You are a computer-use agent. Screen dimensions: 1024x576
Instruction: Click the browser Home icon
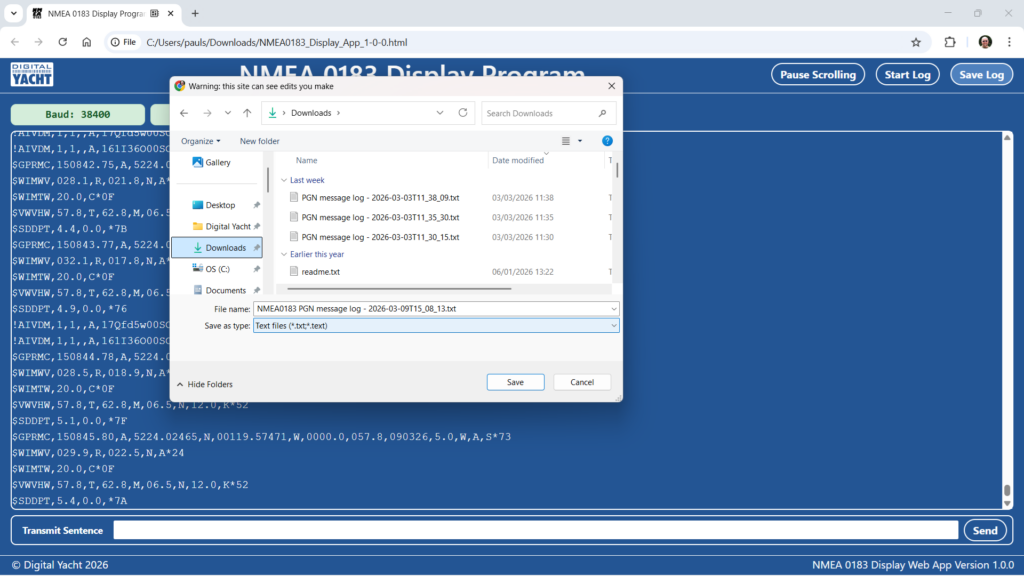[x=87, y=42]
